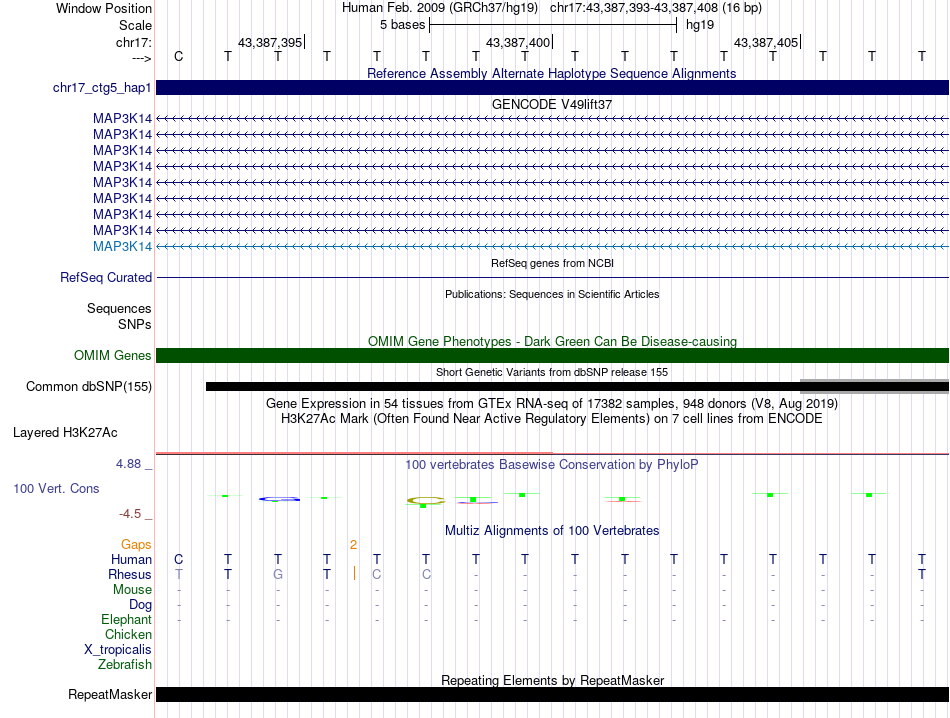Click the C base in the top sequence ruler
The height and width of the screenshot is (718, 950).
coord(178,56)
